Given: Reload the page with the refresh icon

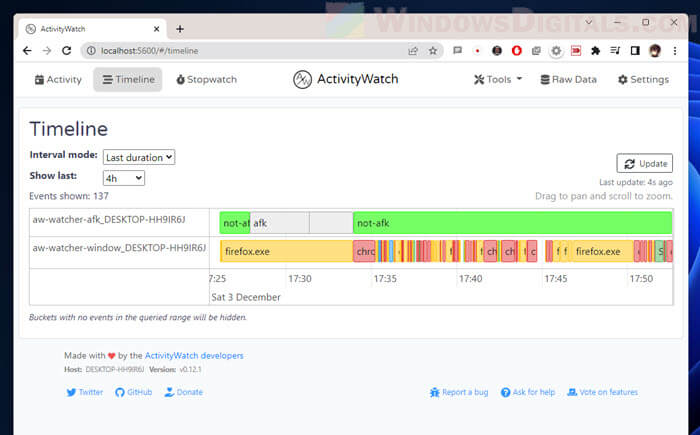Looking at the screenshot, I should [67, 50].
